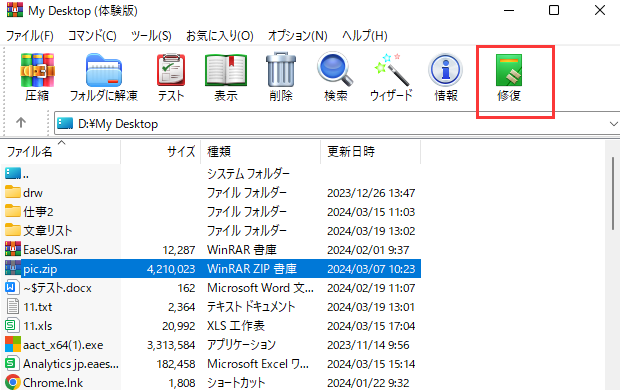620x390 pixels.
Task: Show archive 情報 info icon
Action: click(446, 70)
